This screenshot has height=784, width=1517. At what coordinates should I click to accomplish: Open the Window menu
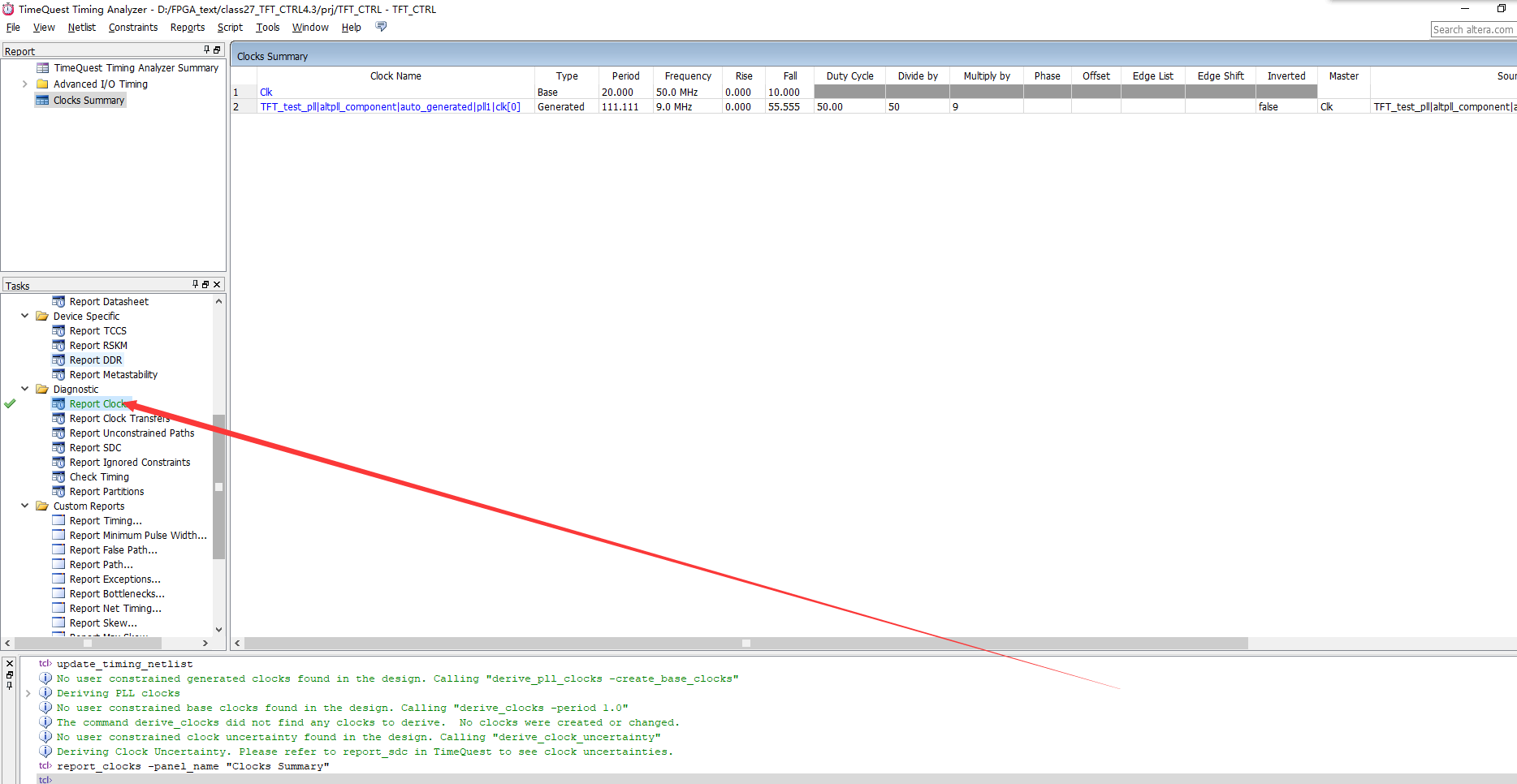[x=310, y=28]
